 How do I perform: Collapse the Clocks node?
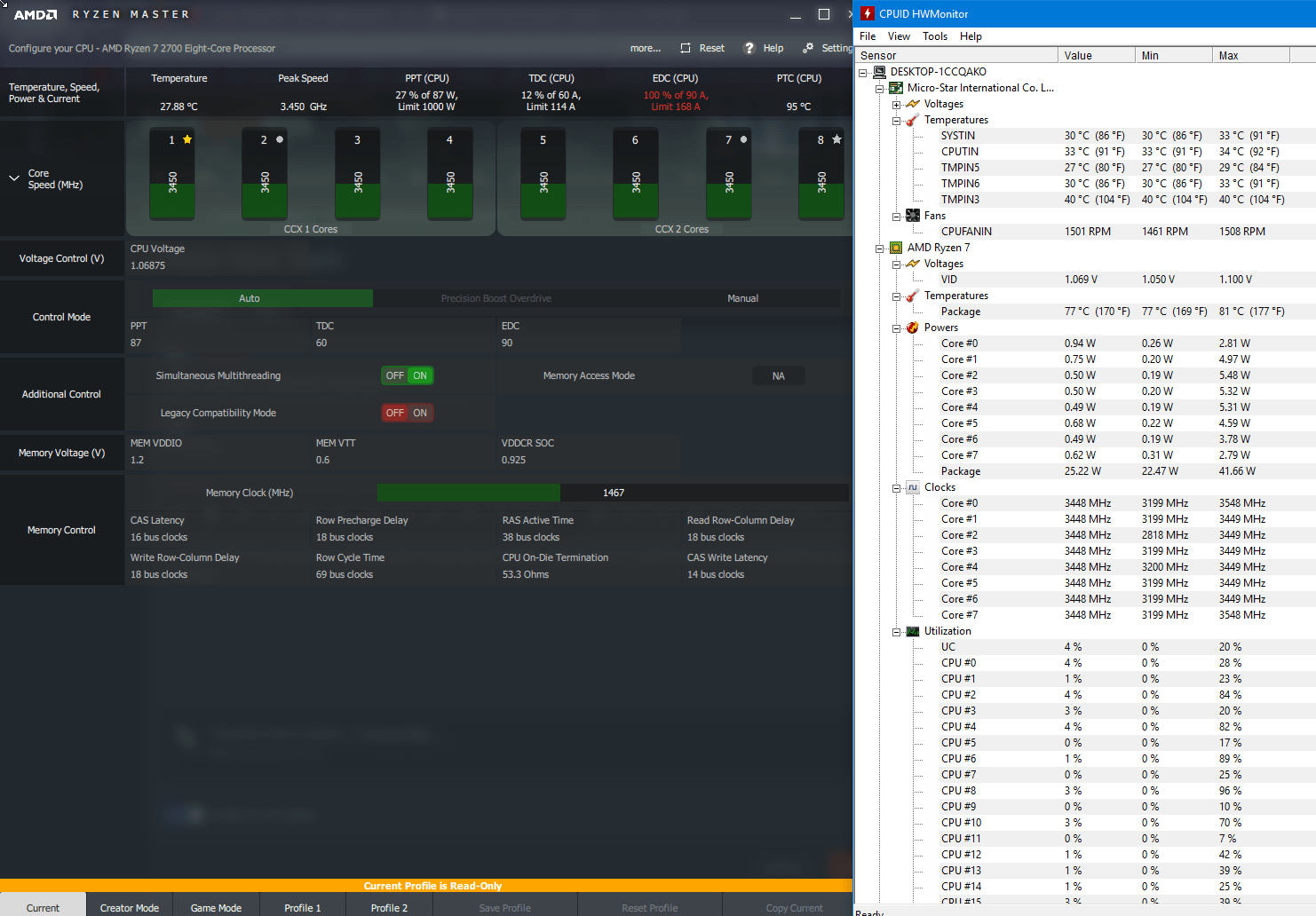tap(897, 488)
